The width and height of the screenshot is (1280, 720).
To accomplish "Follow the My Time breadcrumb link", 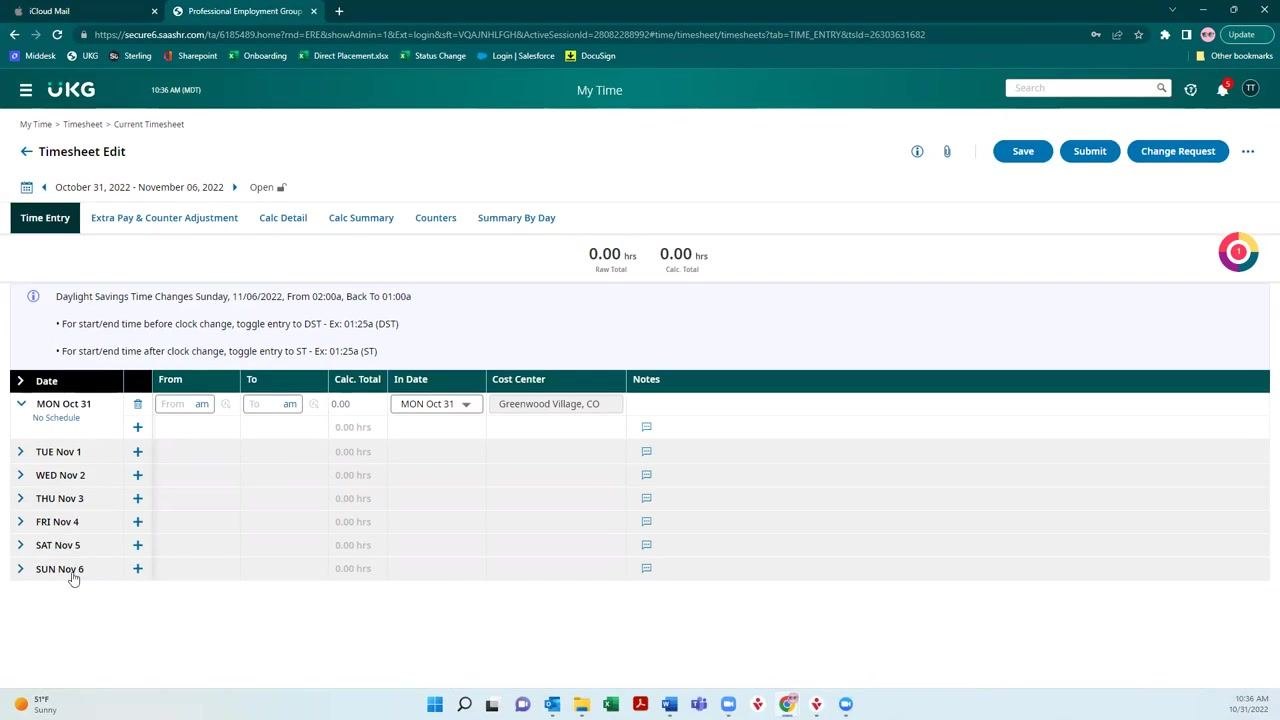I will (35, 124).
